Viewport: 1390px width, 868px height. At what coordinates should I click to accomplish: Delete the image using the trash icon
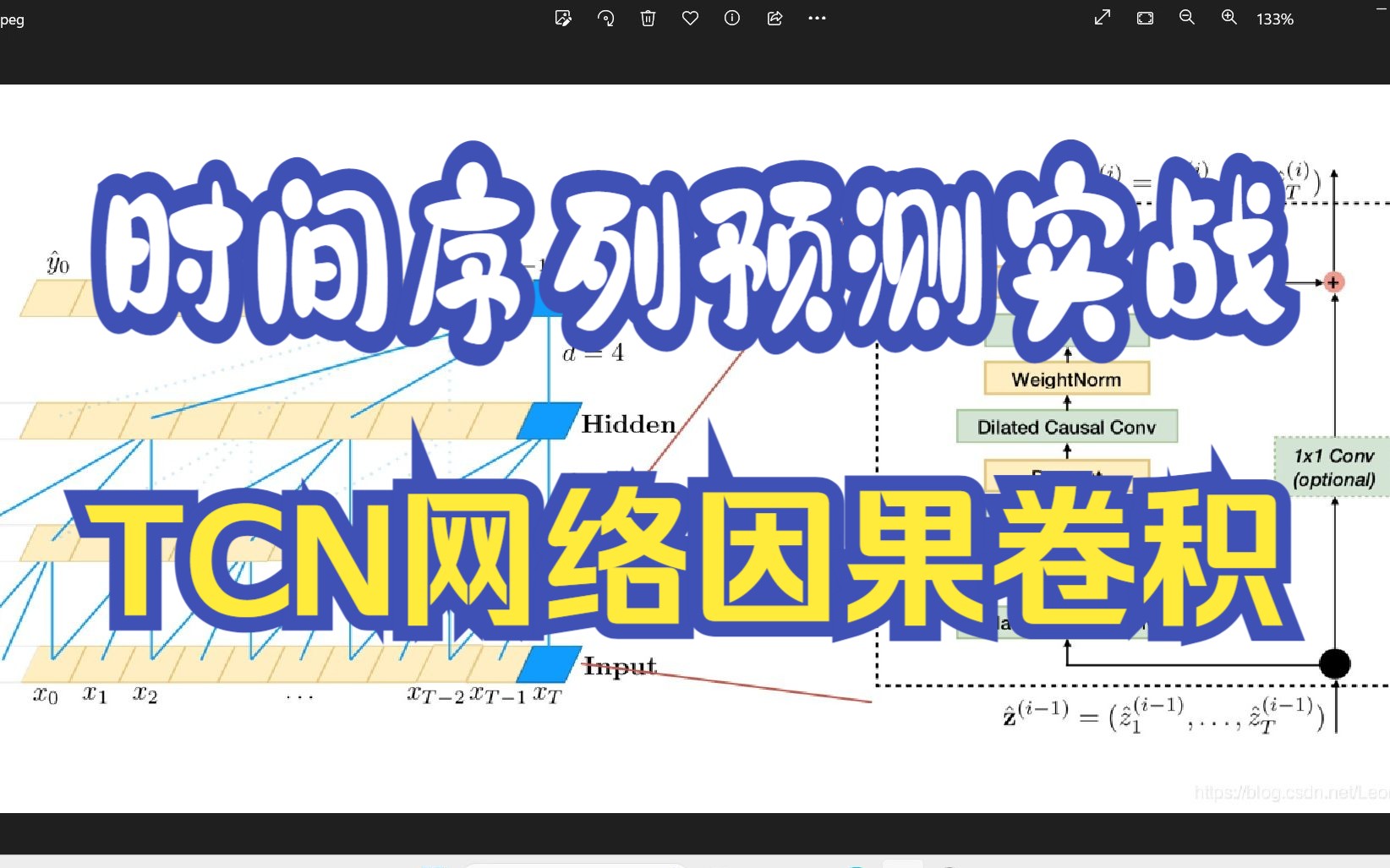click(x=648, y=18)
